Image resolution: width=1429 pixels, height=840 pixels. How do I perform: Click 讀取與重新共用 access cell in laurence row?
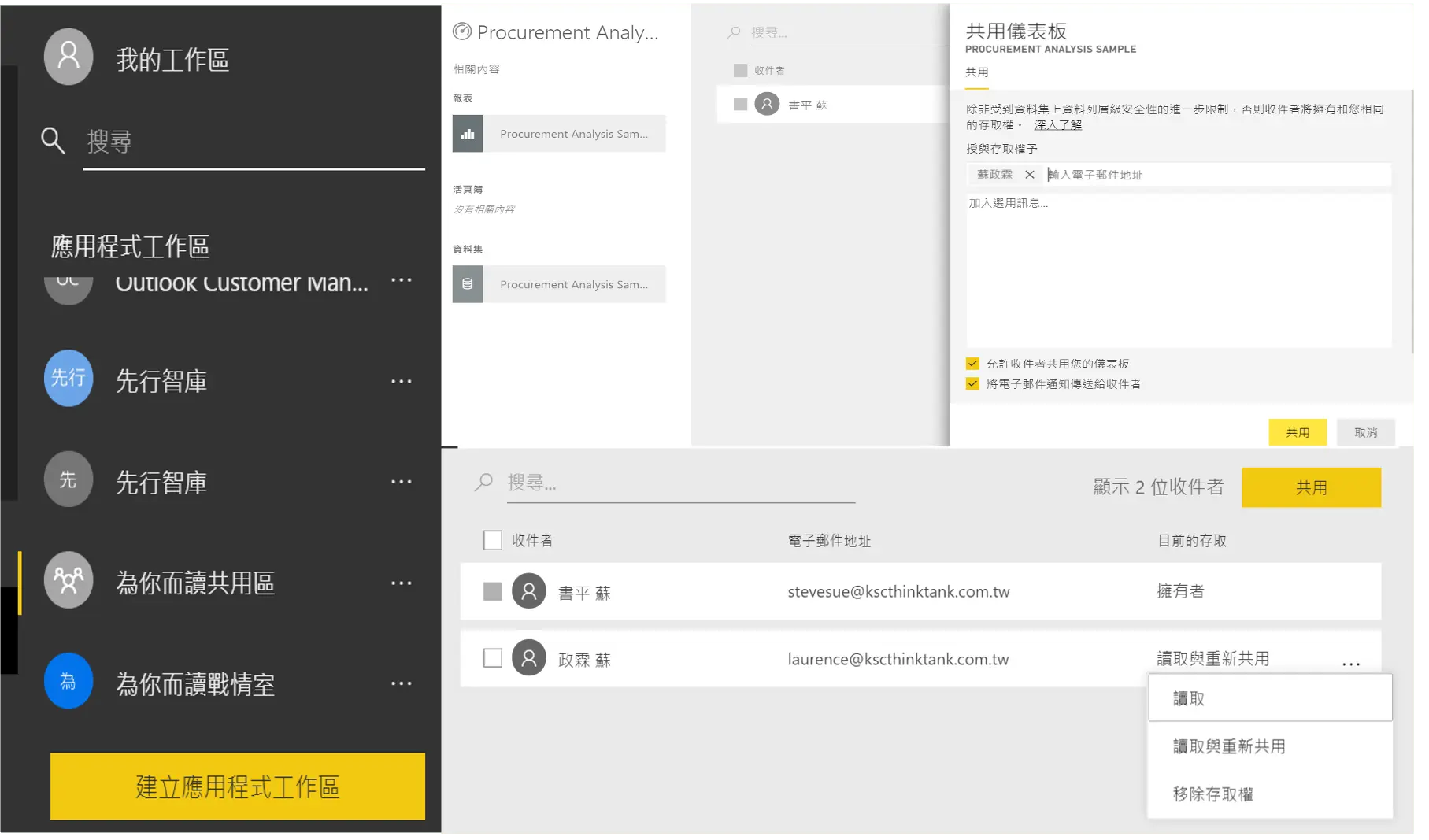click(1215, 660)
